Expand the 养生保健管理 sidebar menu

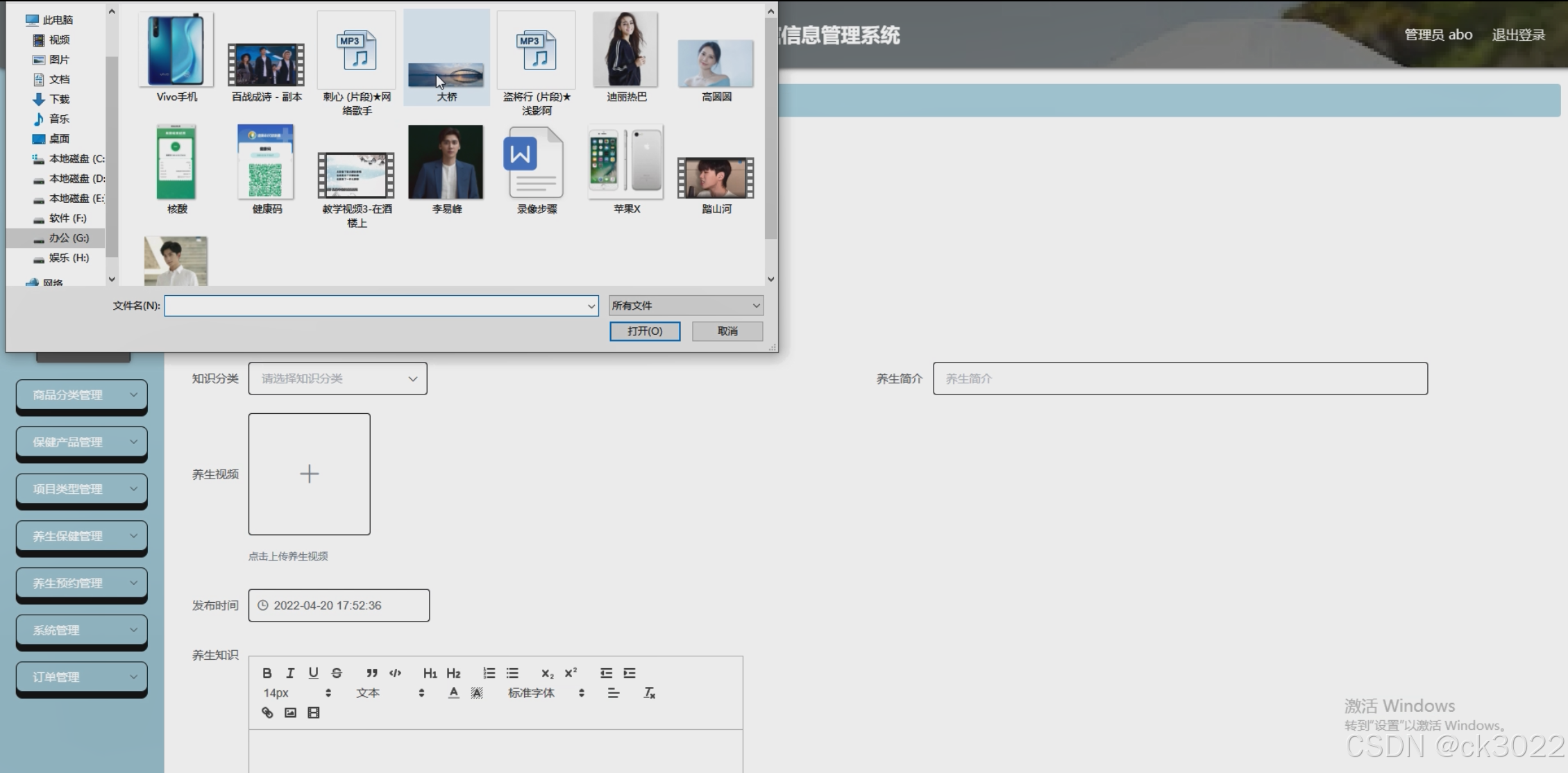pyautogui.click(x=82, y=536)
